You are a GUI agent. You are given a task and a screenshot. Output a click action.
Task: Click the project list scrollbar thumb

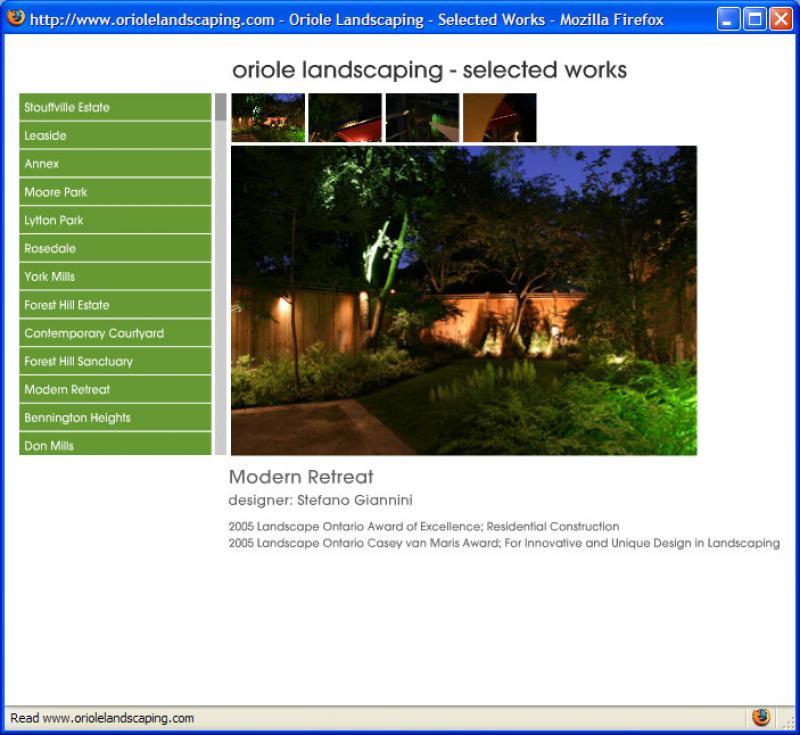(x=220, y=108)
